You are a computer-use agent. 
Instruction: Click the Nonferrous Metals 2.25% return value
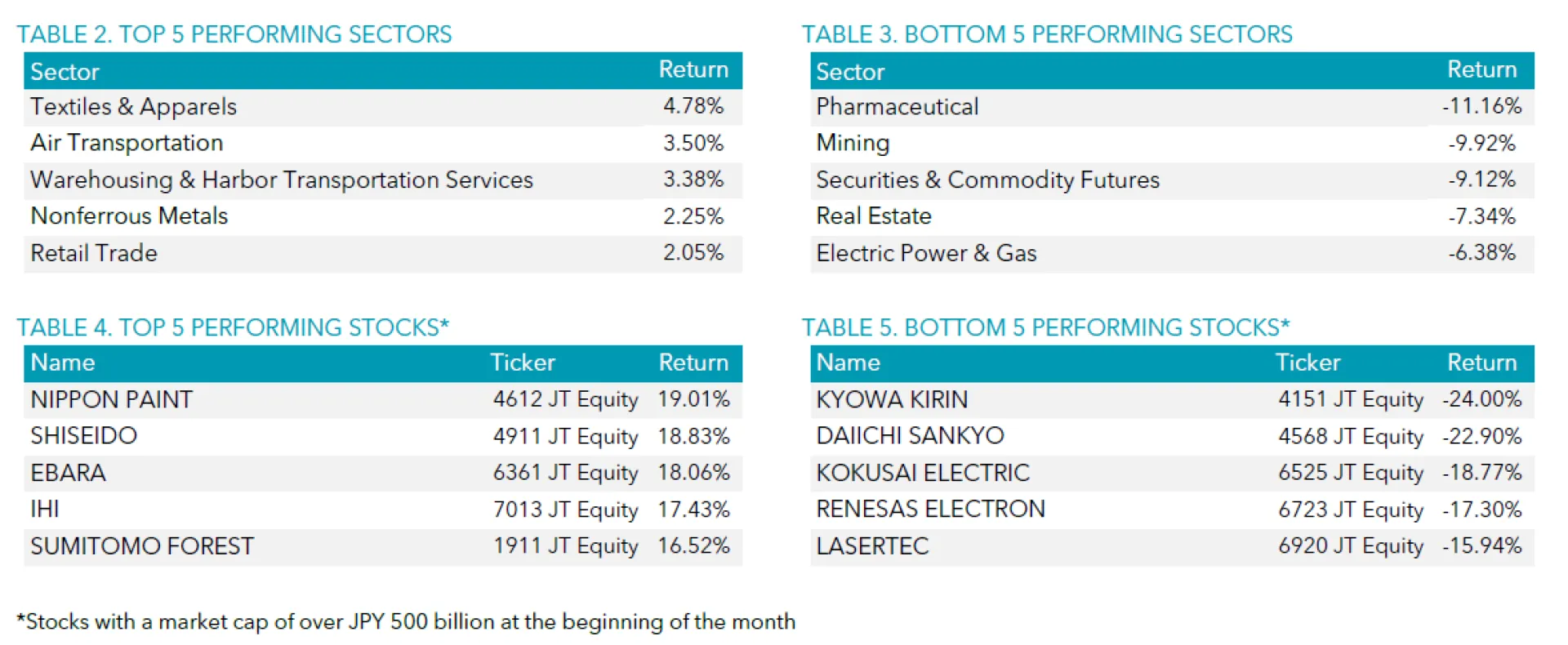pyautogui.click(x=693, y=216)
